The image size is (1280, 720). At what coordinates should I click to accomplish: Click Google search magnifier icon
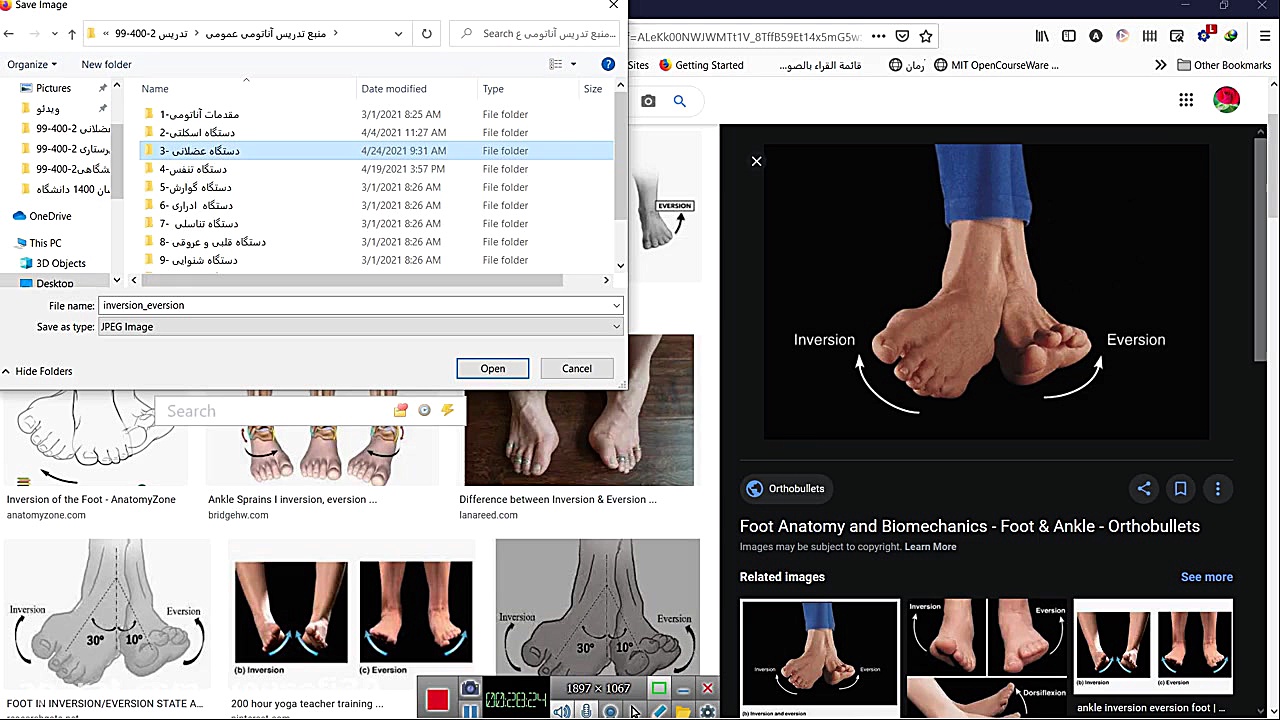pyautogui.click(x=680, y=101)
